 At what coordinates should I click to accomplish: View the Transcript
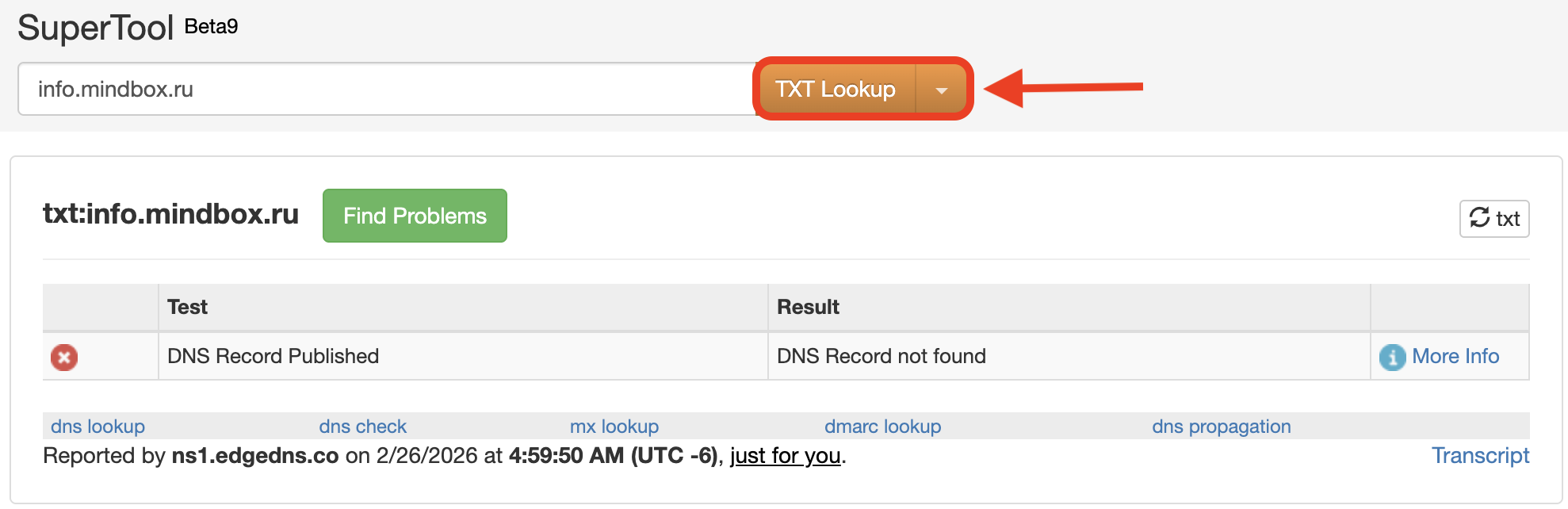(1481, 455)
